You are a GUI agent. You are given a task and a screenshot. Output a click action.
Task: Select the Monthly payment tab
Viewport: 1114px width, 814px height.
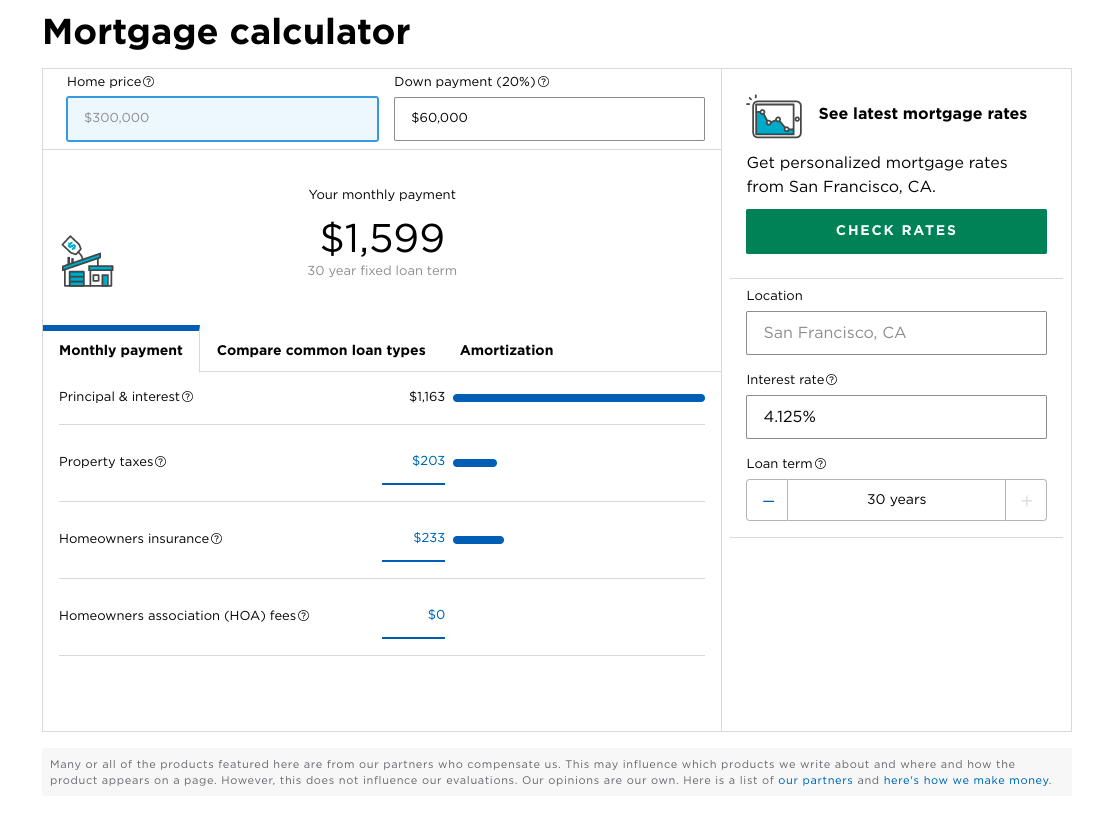click(x=121, y=350)
